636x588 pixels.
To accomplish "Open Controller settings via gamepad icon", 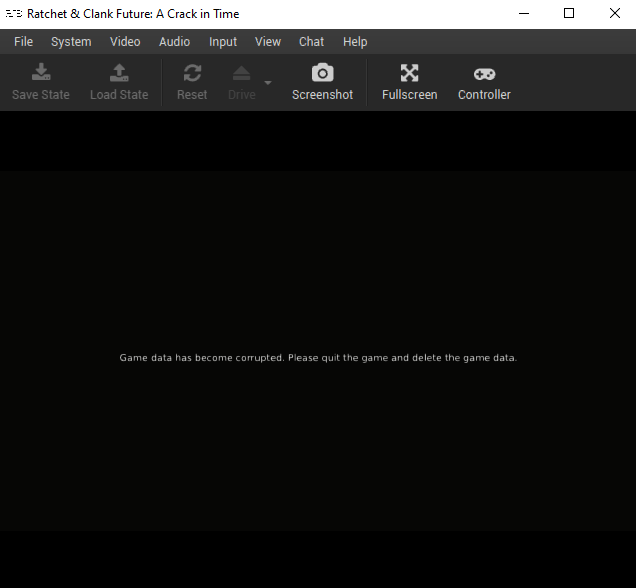I will [x=484, y=74].
